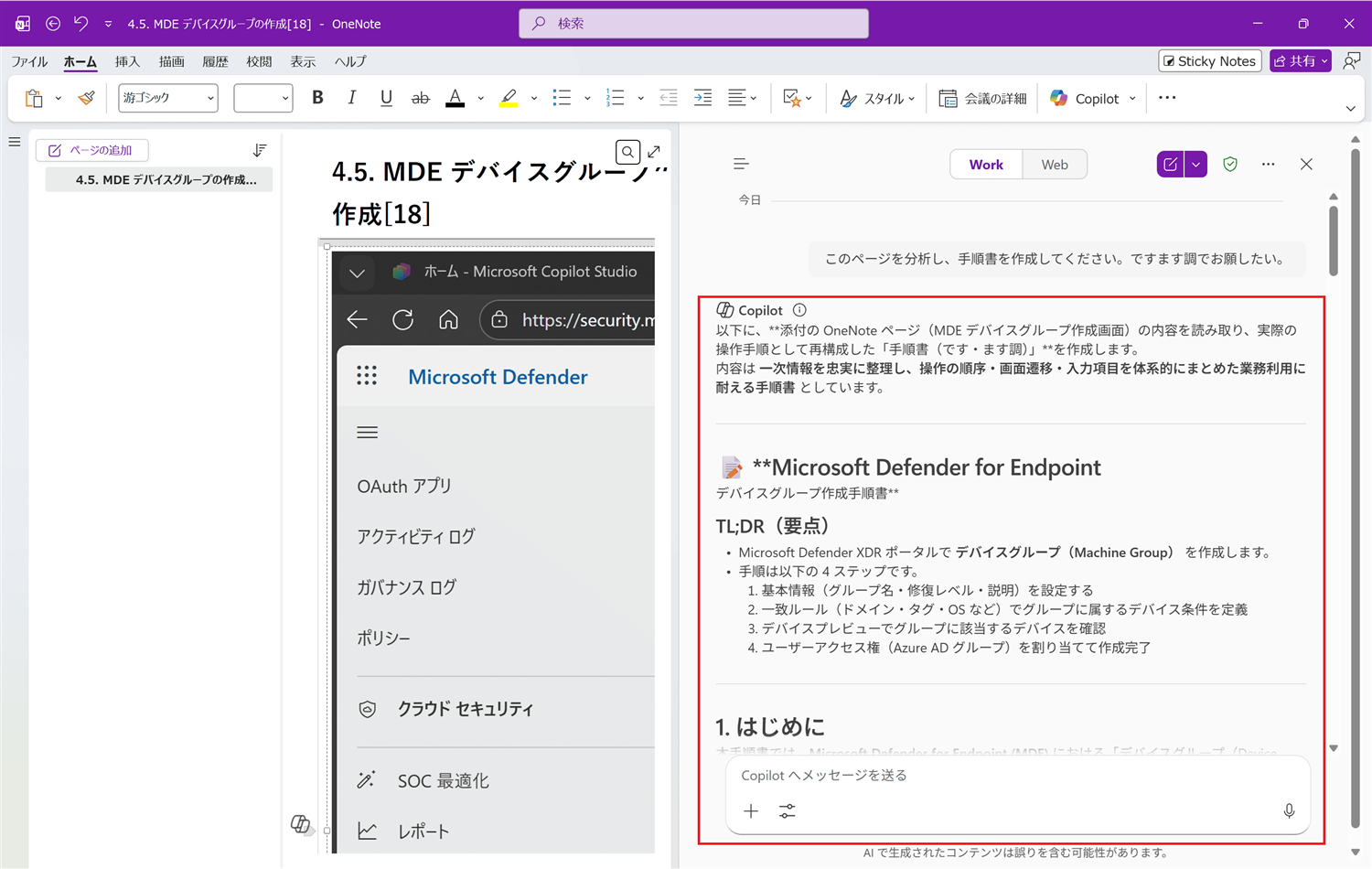The height and width of the screenshot is (869, 1372).
Task: Open the To Do tag checkbox dropdown
Action: coord(797,98)
